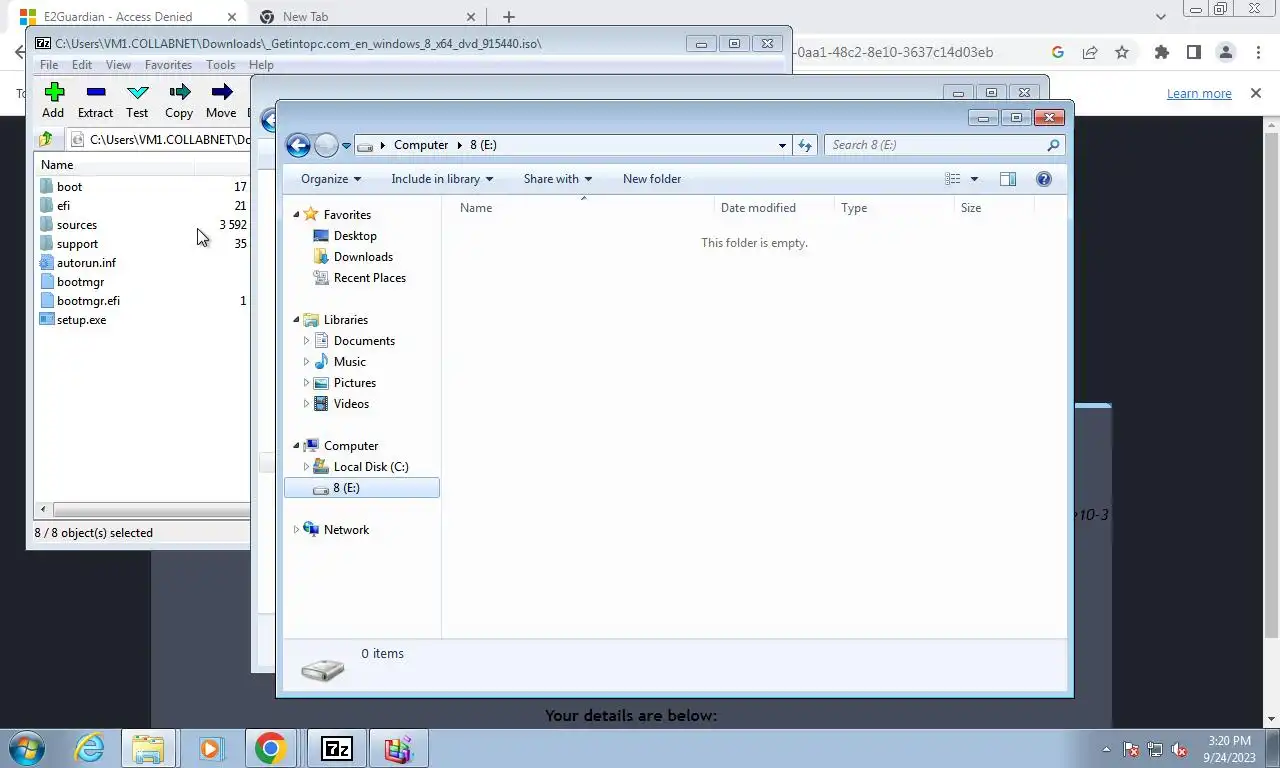This screenshot has height=768, width=1280.
Task: Collapse the Favorites tree group
Action: pos(296,215)
